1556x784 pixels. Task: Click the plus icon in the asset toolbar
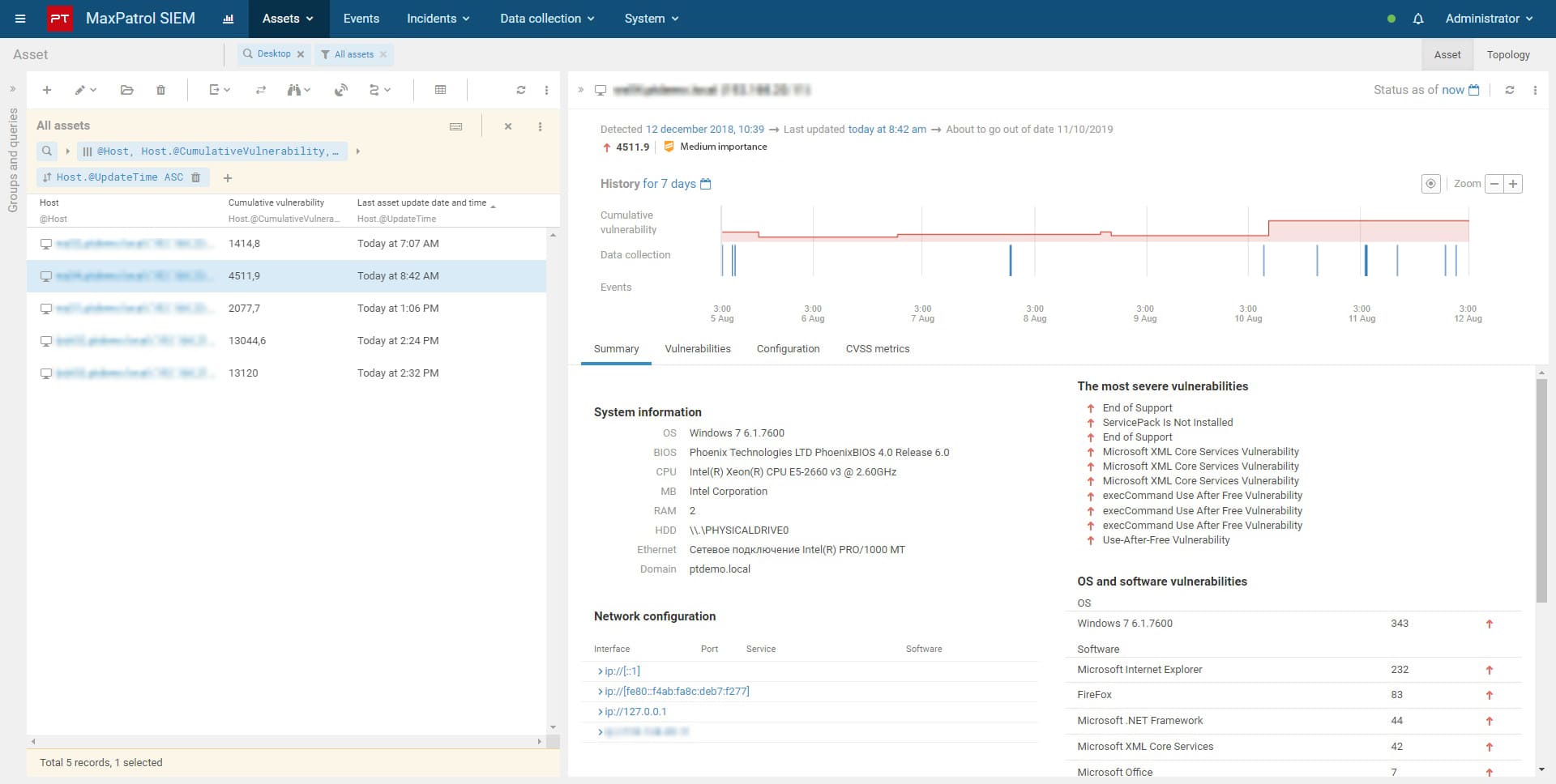tap(47, 90)
